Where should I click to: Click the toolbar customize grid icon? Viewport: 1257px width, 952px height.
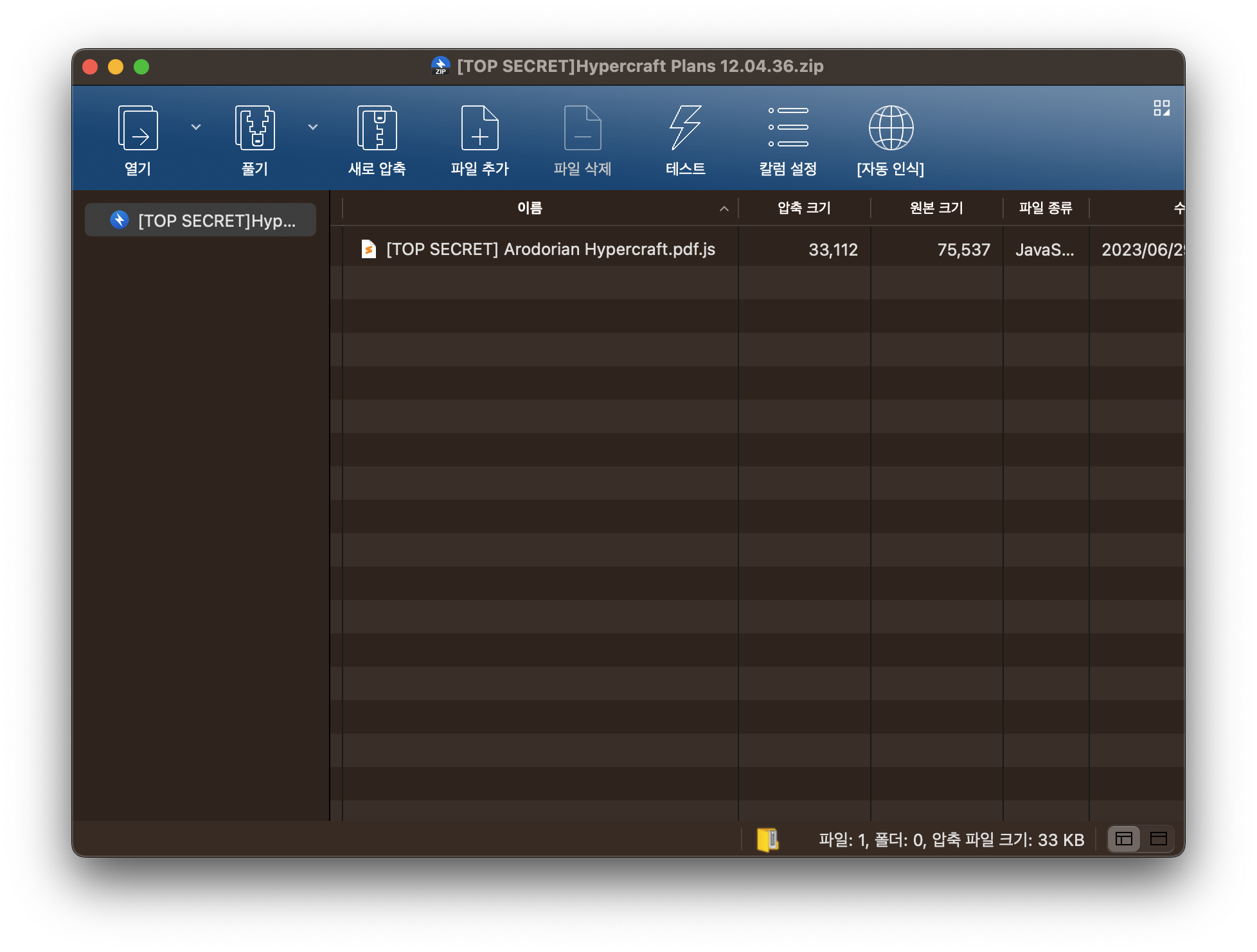coord(1161,108)
